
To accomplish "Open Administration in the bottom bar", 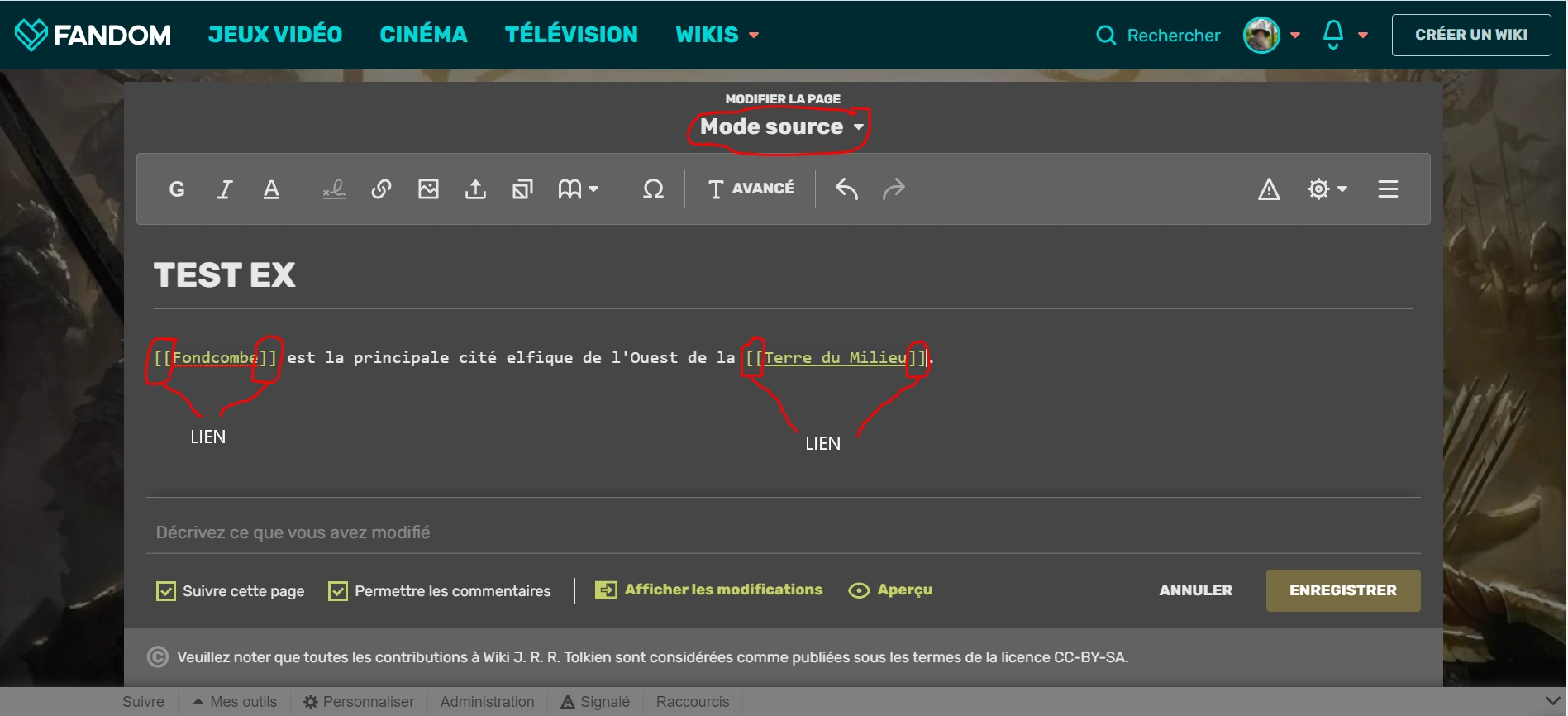I will [487, 702].
